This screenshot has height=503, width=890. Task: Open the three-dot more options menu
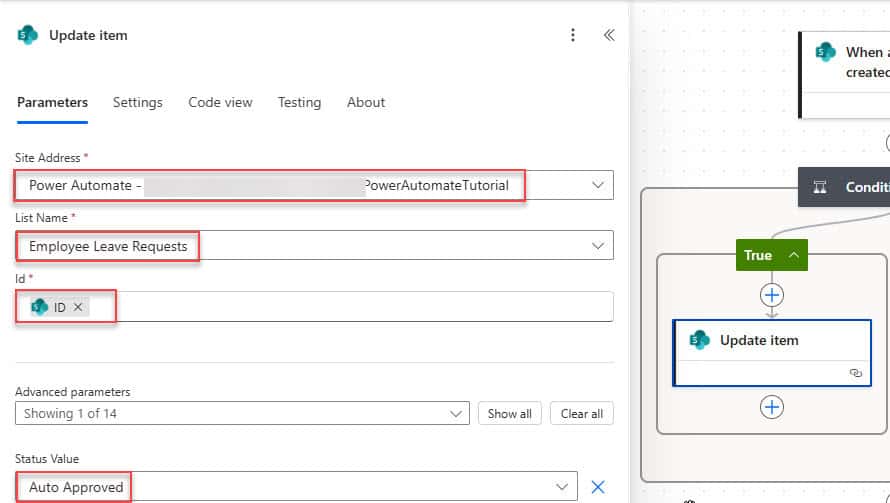tap(573, 35)
